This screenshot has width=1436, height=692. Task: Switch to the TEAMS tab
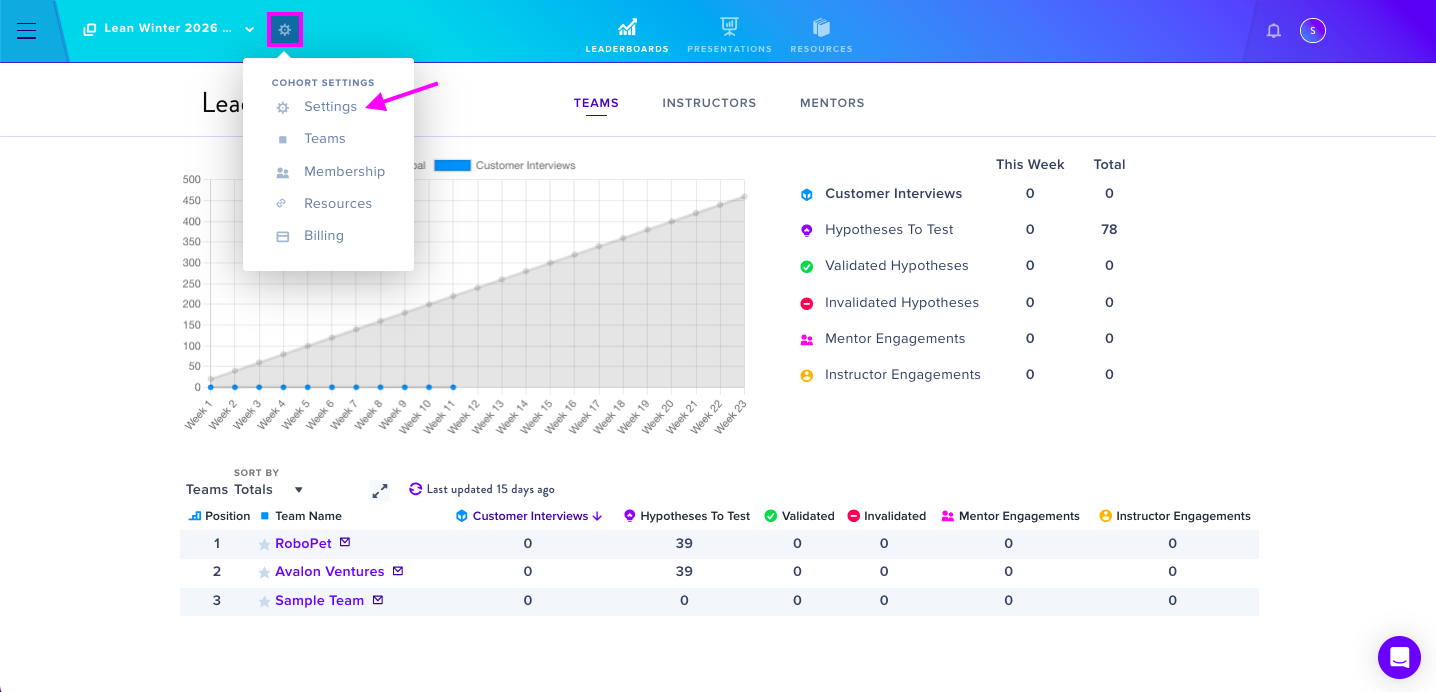point(596,103)
